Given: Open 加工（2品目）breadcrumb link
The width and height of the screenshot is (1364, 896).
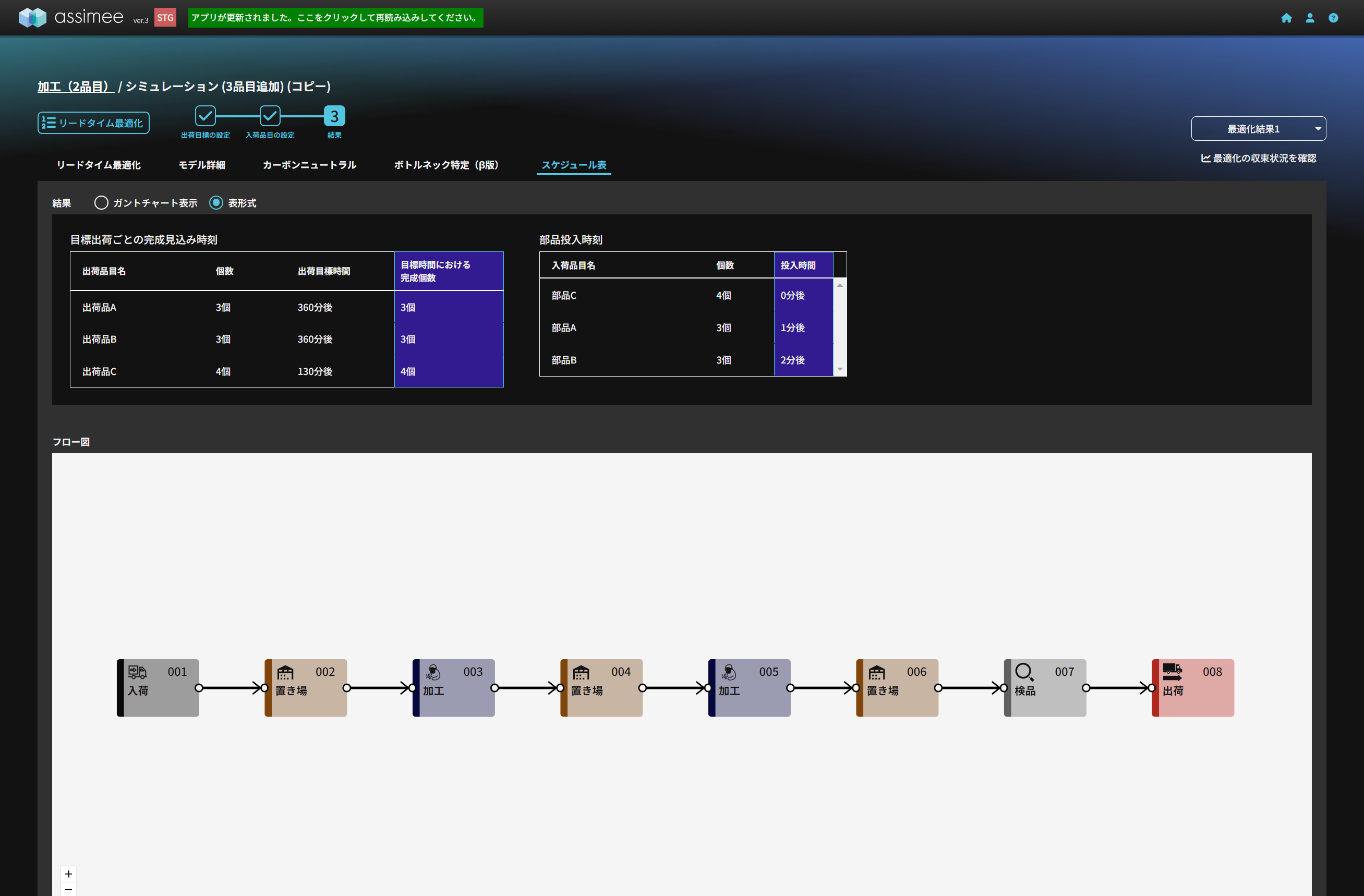Looking at the screenshot, I should [x=76, y=87].
